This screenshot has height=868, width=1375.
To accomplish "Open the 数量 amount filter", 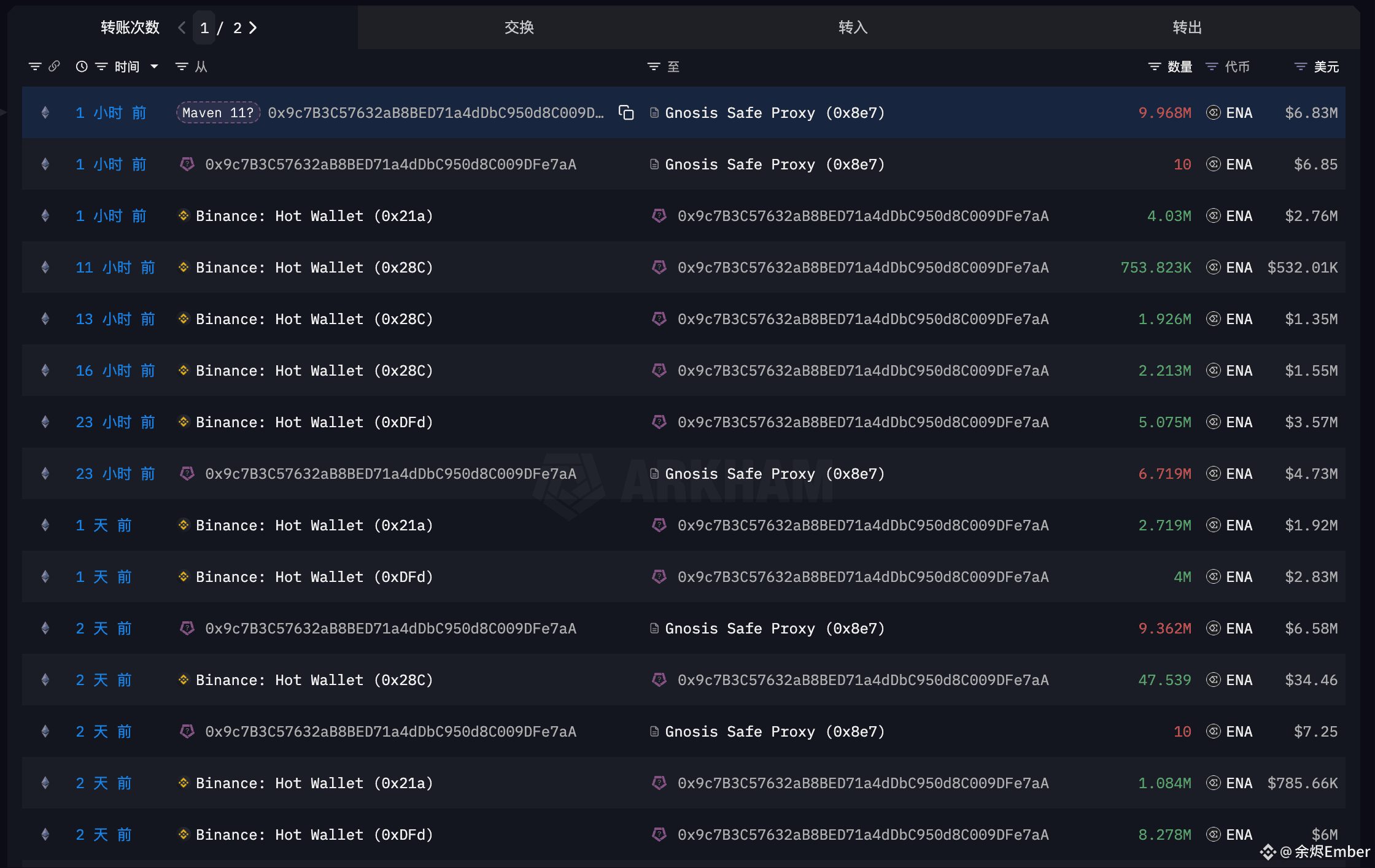I will point(1155,66).
